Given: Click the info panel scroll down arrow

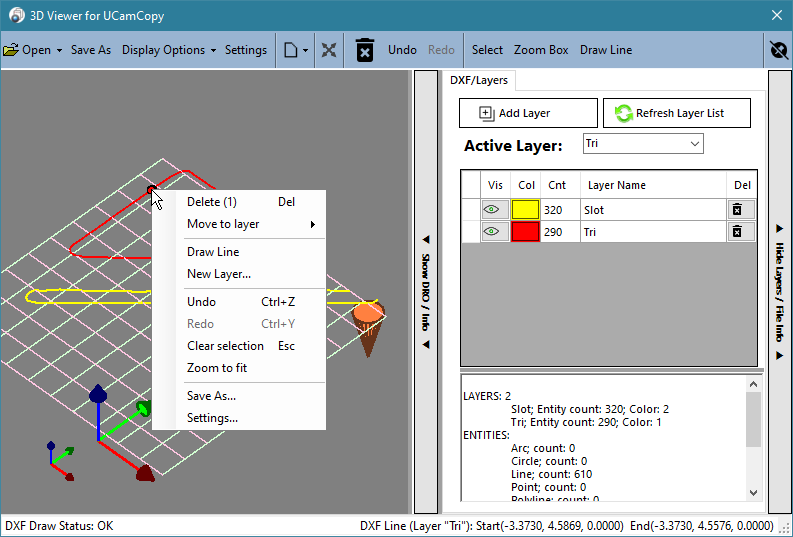Looking at the screenshot, I should tap(753, 493).
